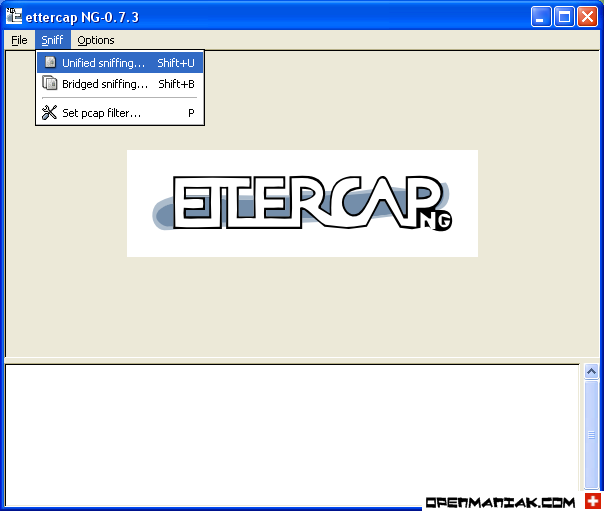
Task: Open the Options menu
Action: 96,40
